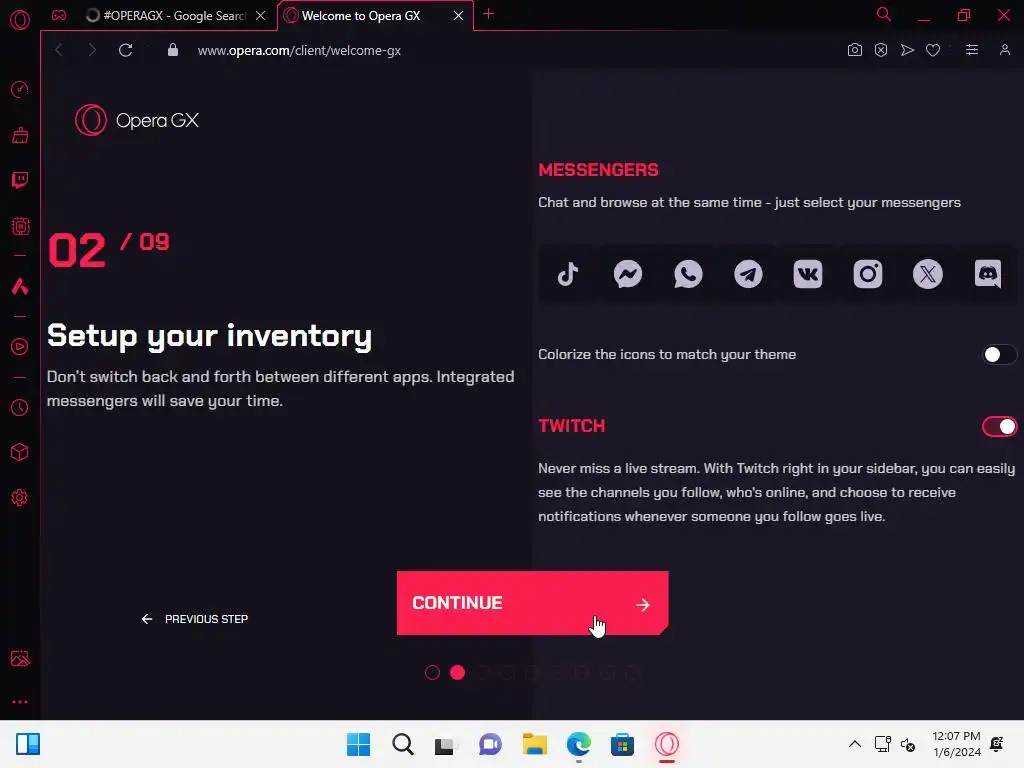This screenshot has height=768, width=1024.
Task: Turn off the Twitch toggle
Action: (999, 426)
